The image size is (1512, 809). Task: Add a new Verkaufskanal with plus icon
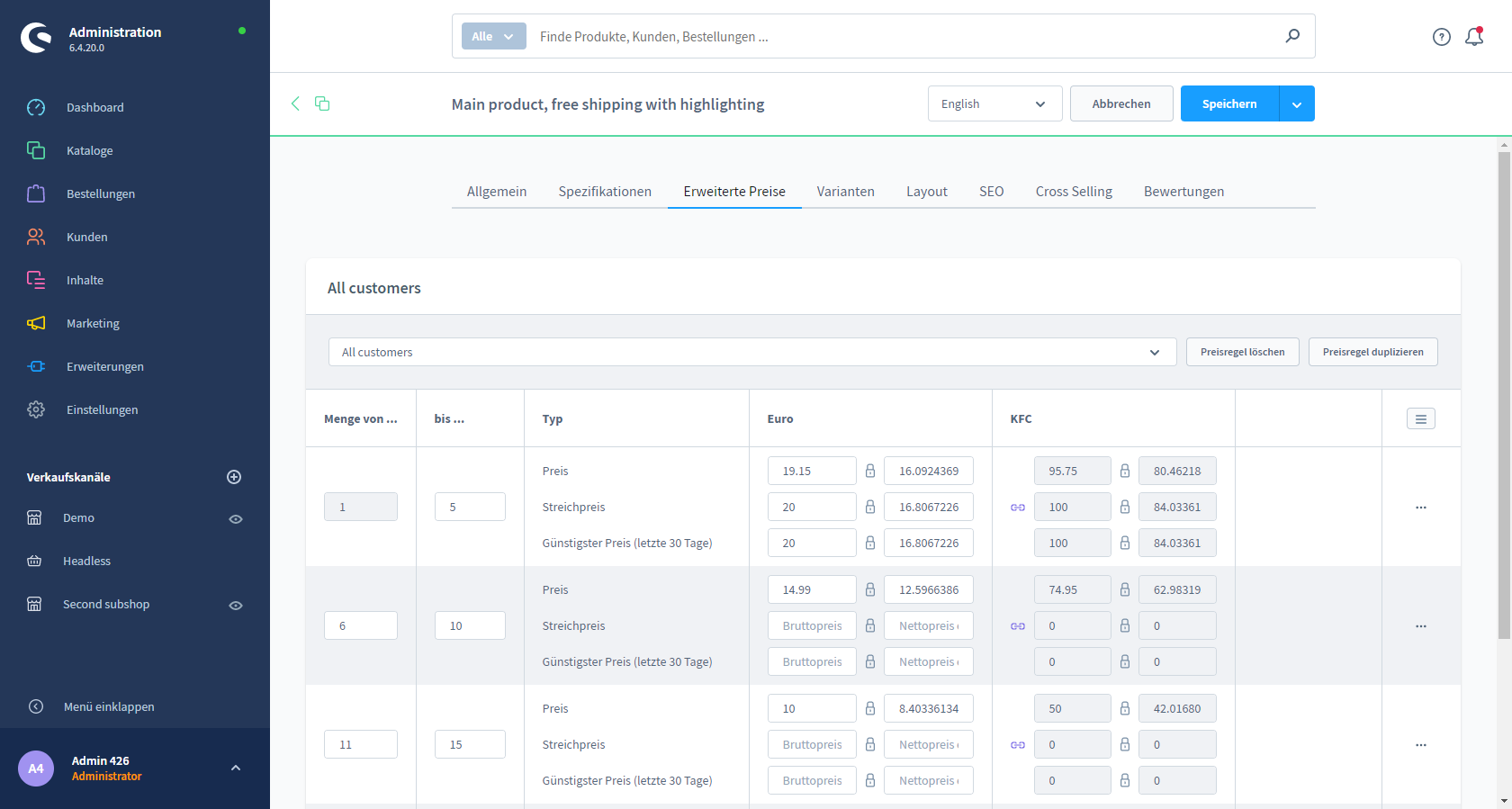tap(234, 477)
